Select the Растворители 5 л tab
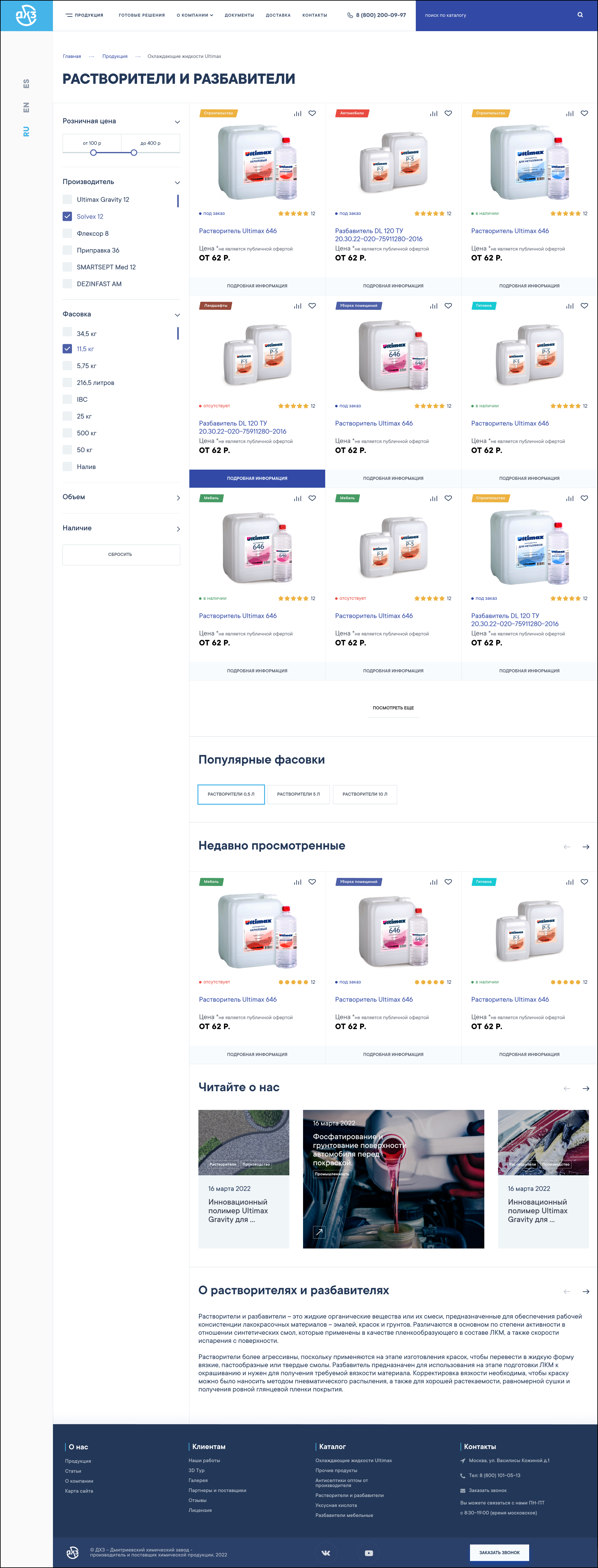Image resolution: width=598 pixels, height=1568 pixels. click(x=298, y=794)
